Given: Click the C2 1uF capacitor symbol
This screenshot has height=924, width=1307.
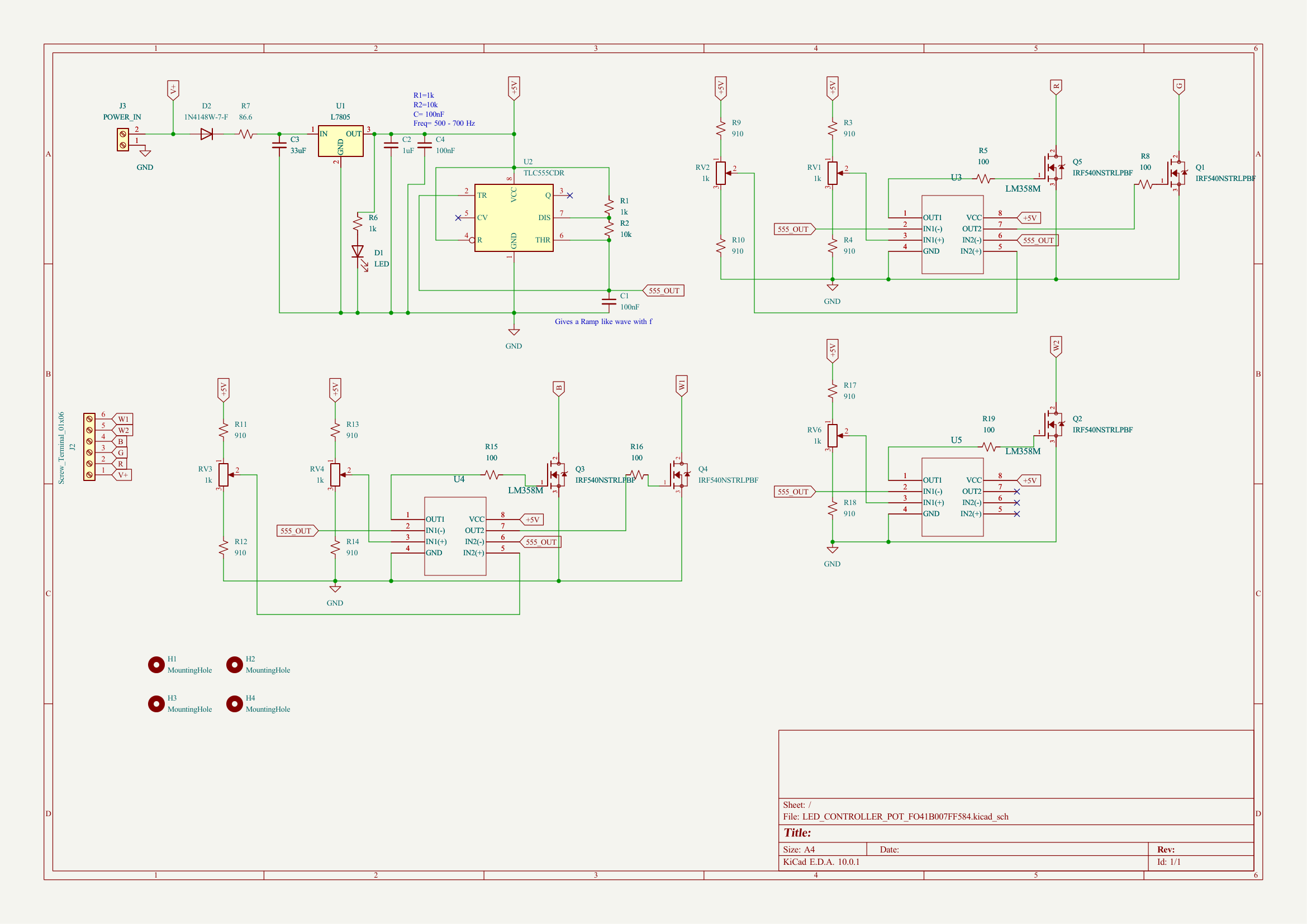Looking at the screenshot, I should pos(391,145).
